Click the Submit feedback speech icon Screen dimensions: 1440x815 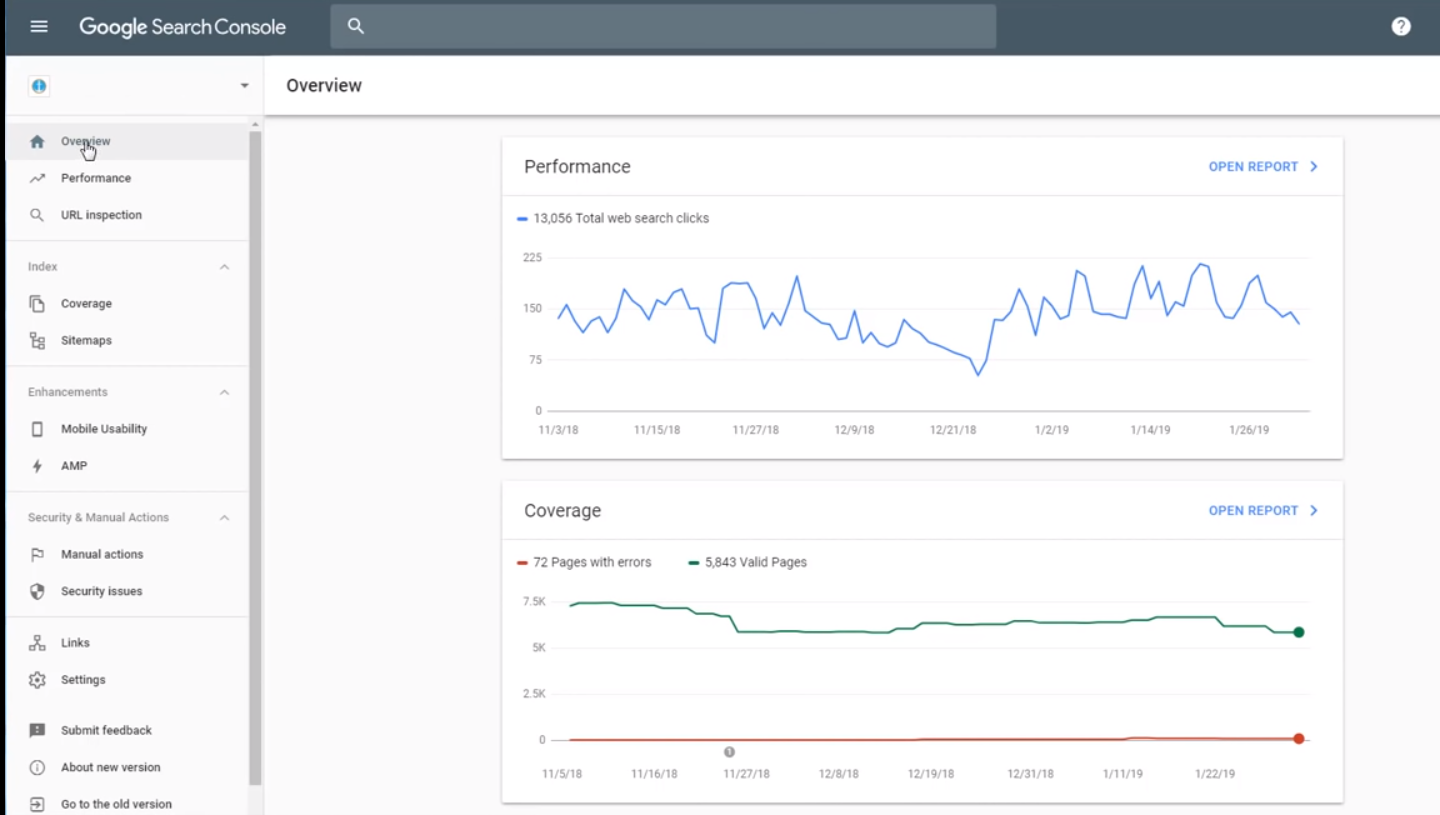pyautogui.click(x=37, y=731)
